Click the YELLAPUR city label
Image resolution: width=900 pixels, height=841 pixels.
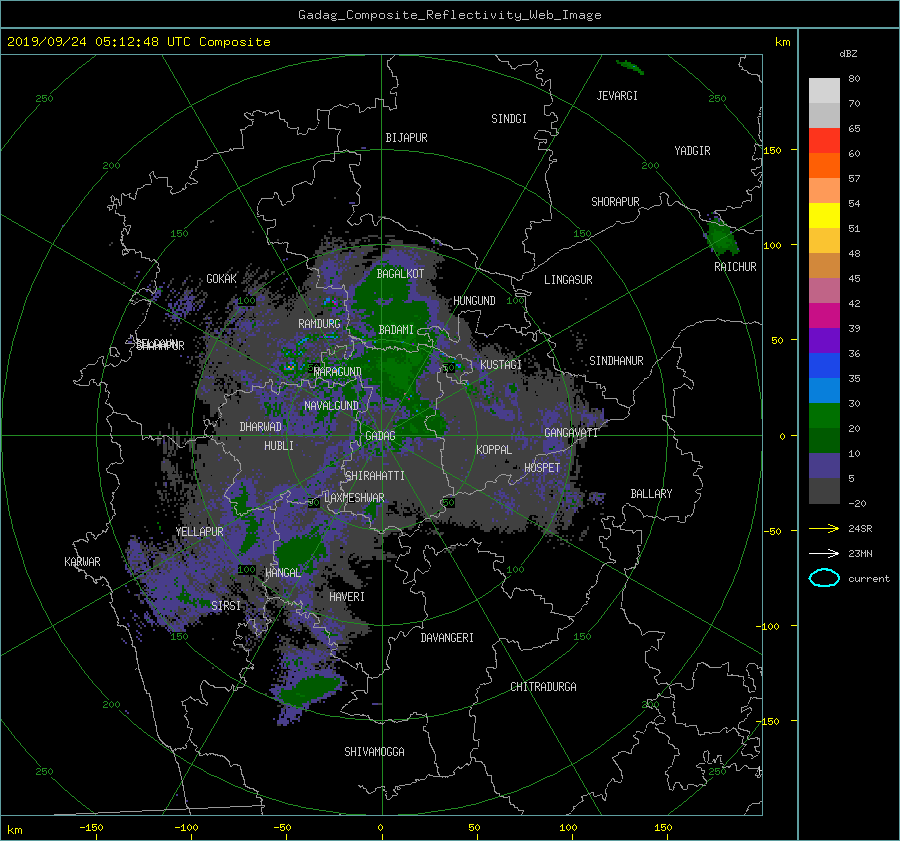(199, 532)
